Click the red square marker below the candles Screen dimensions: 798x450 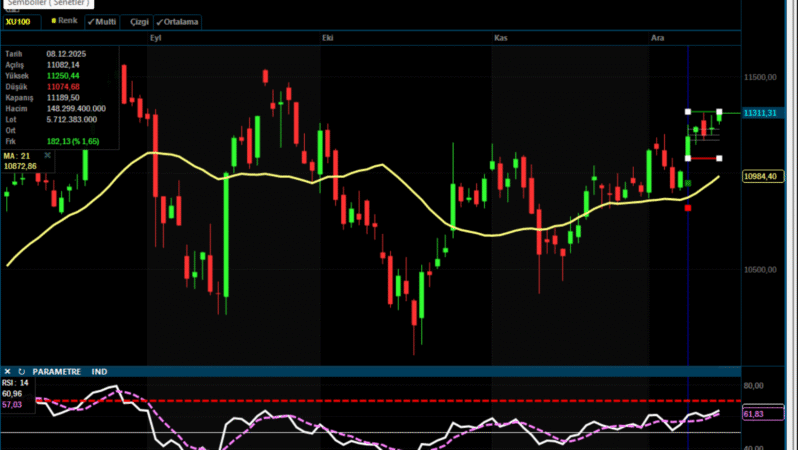pyautogui.click(x=687, y=207)
